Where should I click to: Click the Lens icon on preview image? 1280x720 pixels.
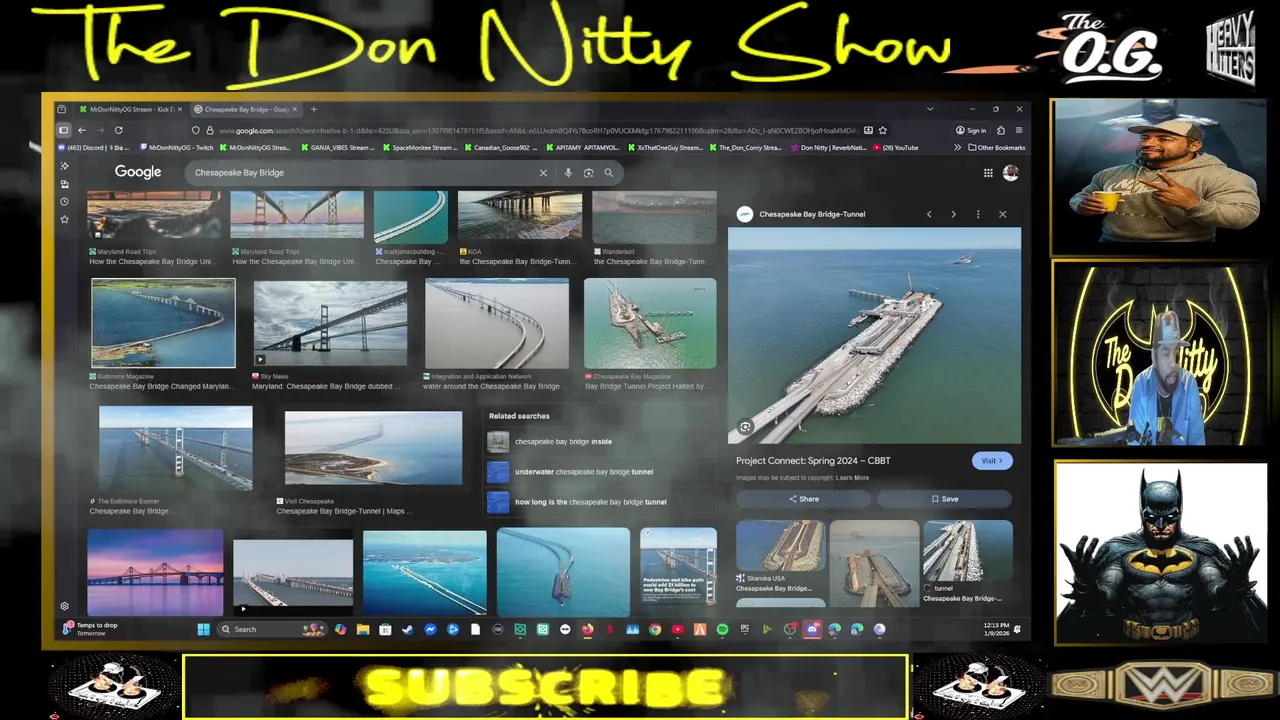745,427
